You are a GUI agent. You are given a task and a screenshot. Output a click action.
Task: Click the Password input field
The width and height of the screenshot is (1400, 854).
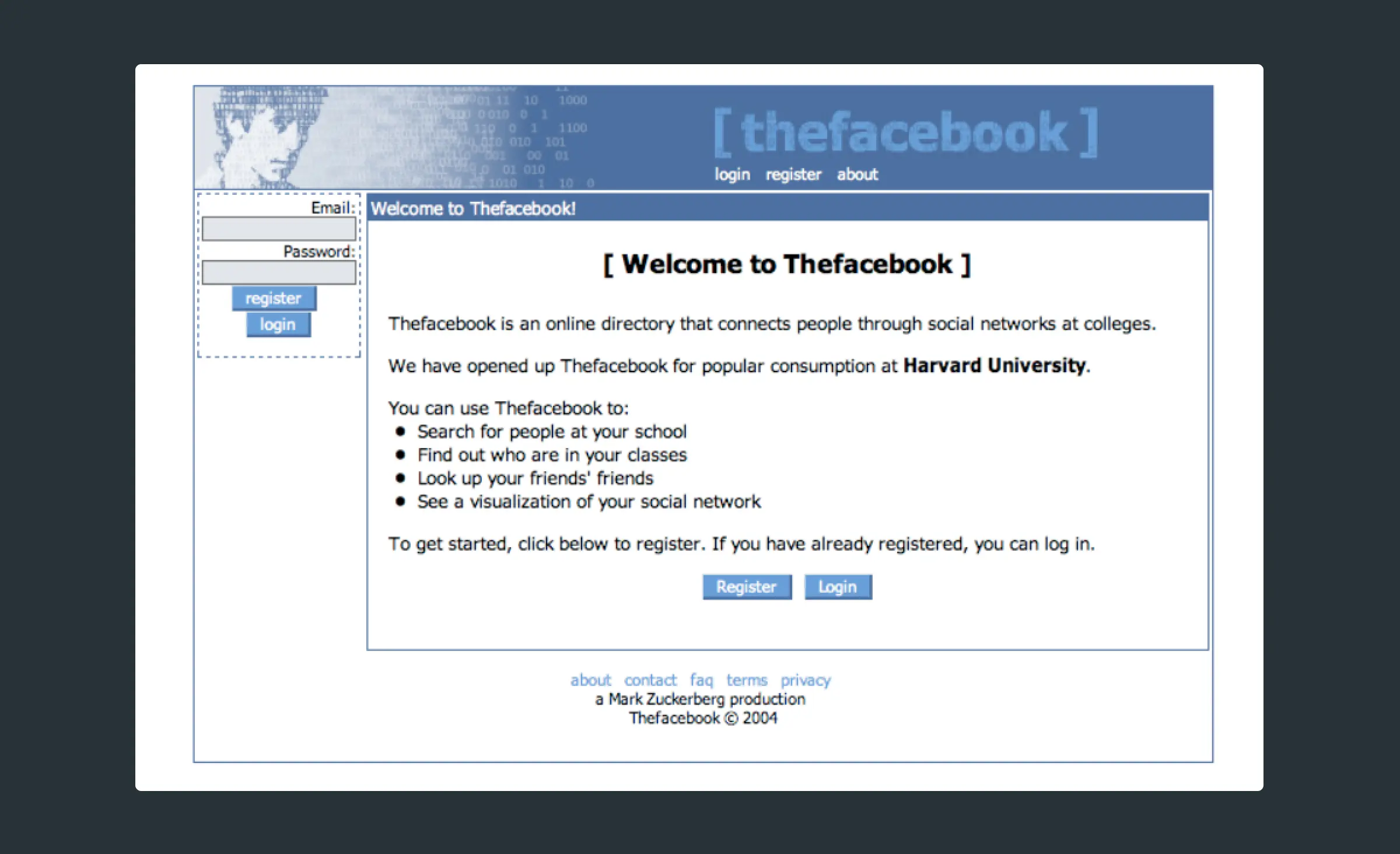(280, 272)
